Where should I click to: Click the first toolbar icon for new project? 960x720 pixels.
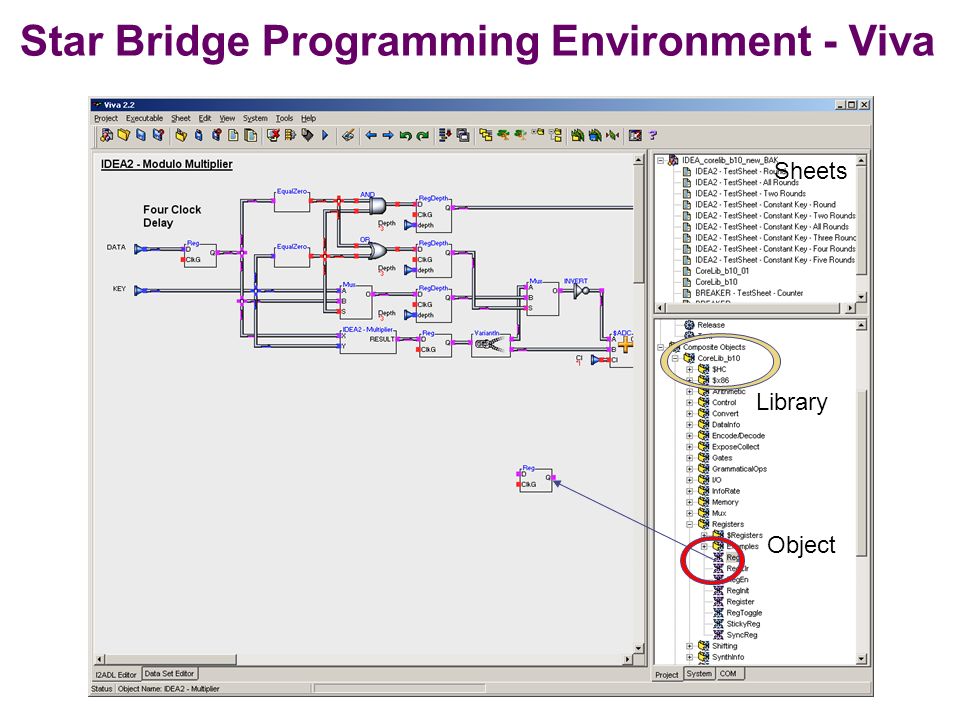107,135
